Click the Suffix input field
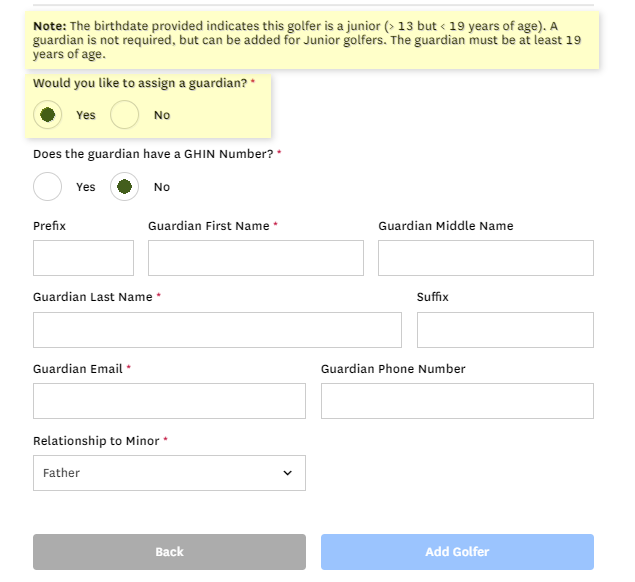Screen dimensions: 635x582 tap(505, 330)
